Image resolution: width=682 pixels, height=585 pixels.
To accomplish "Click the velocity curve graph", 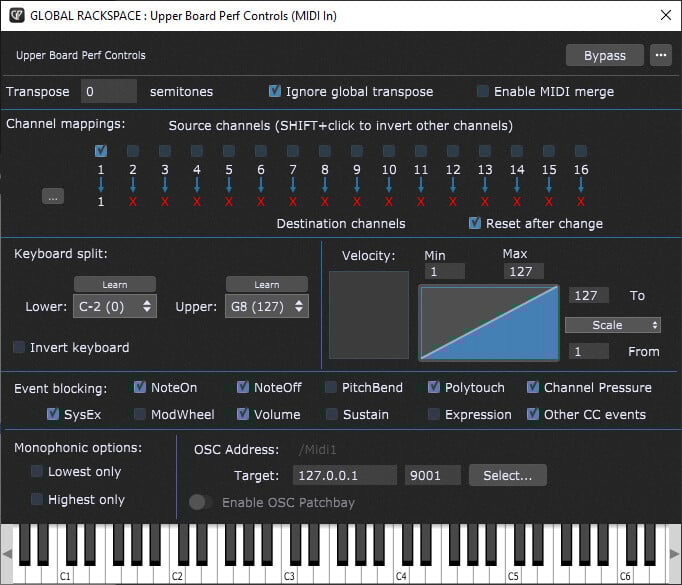I will tap(489, 322).
